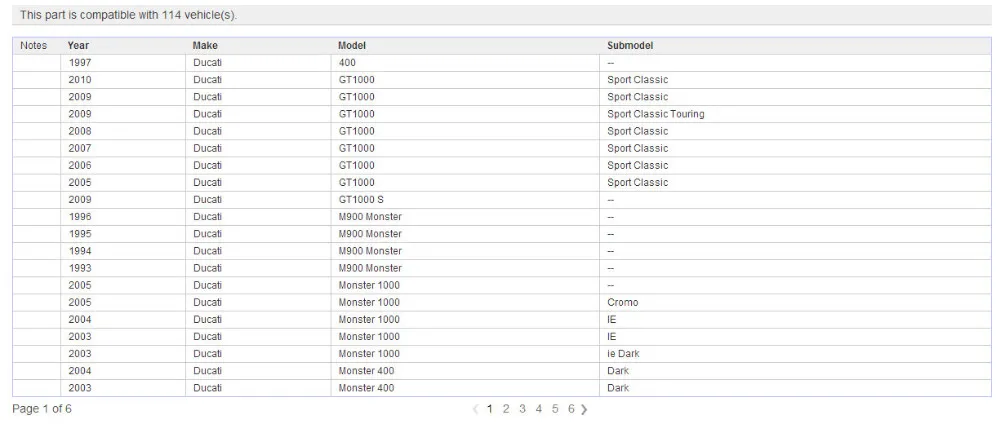1000x424 pixels.
Task: Click the ie Dark submodel cell
Action: pyautogui.click(x=623, y=354)
